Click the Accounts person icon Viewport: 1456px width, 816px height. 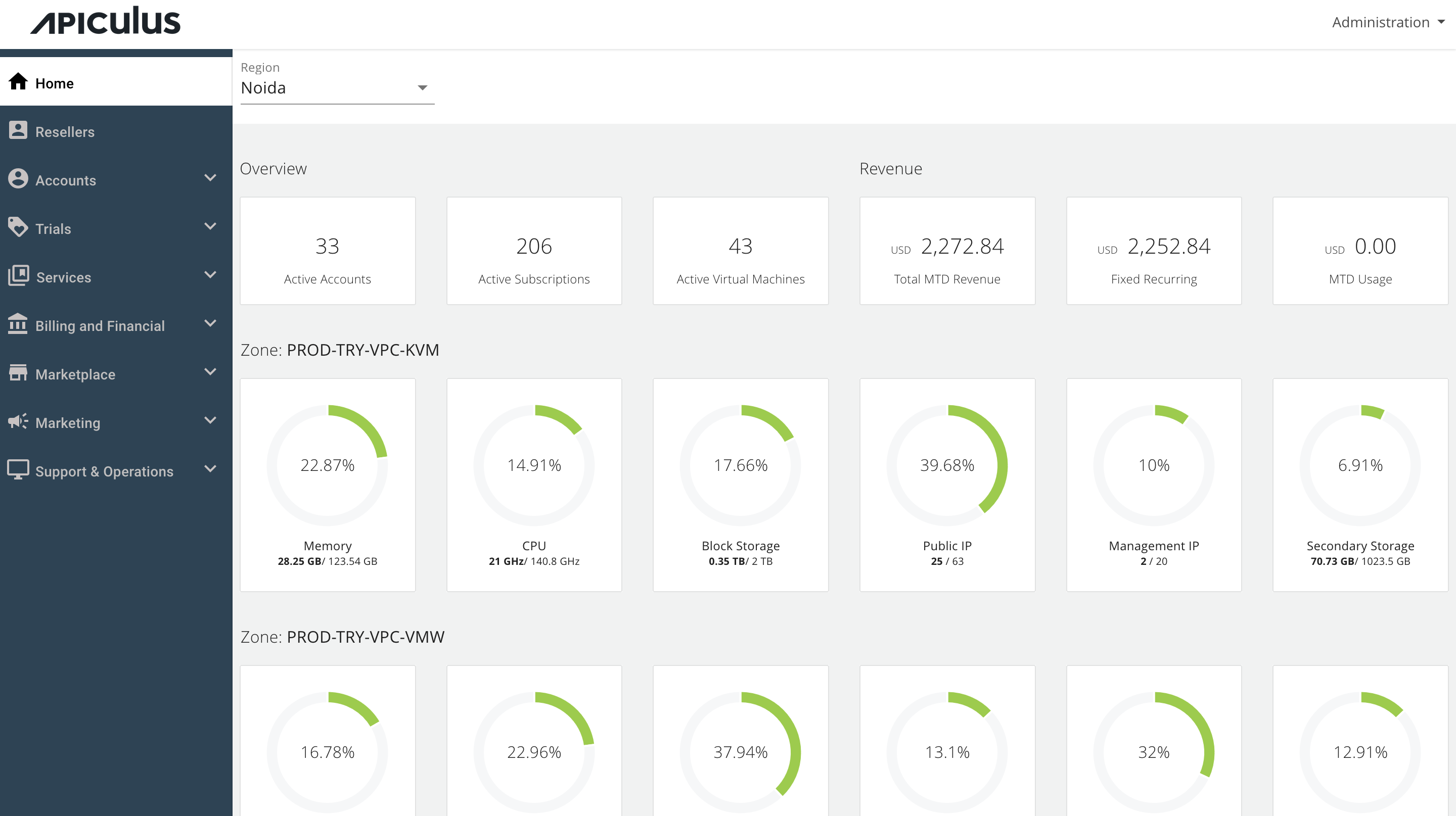pos(18,179)
